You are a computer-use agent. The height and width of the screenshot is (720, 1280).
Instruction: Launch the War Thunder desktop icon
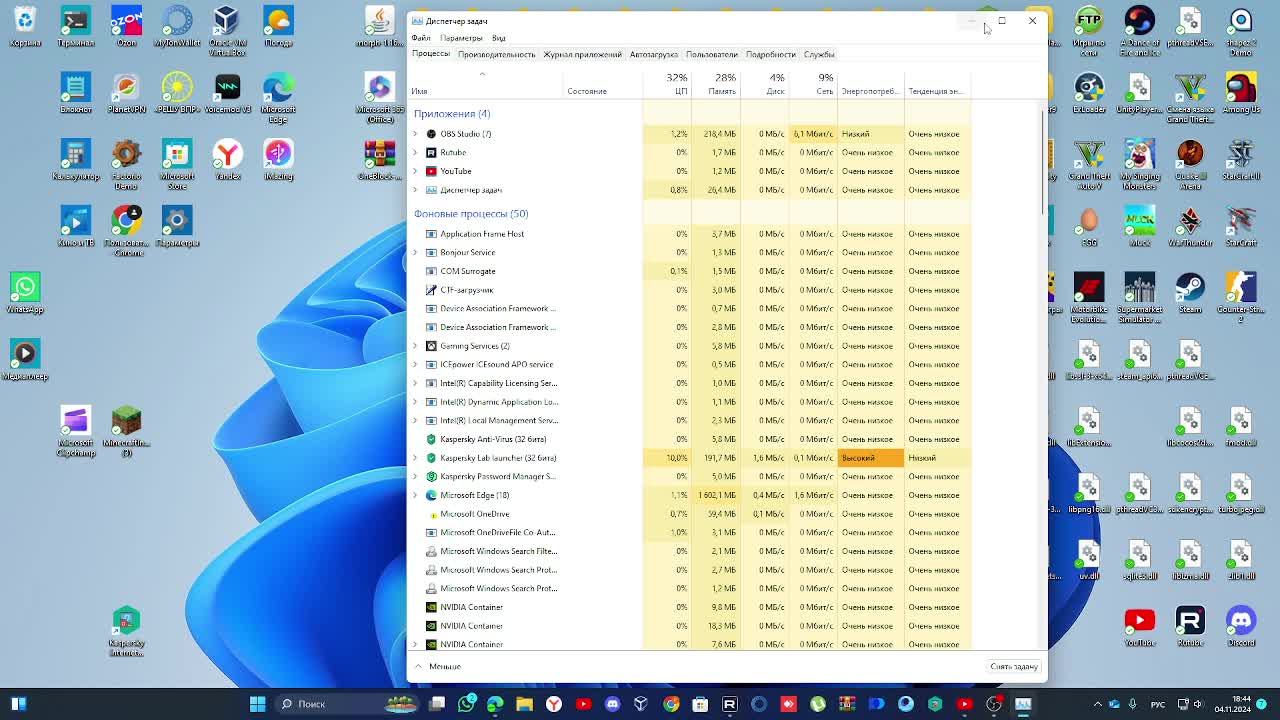[x=1190, y=226]
